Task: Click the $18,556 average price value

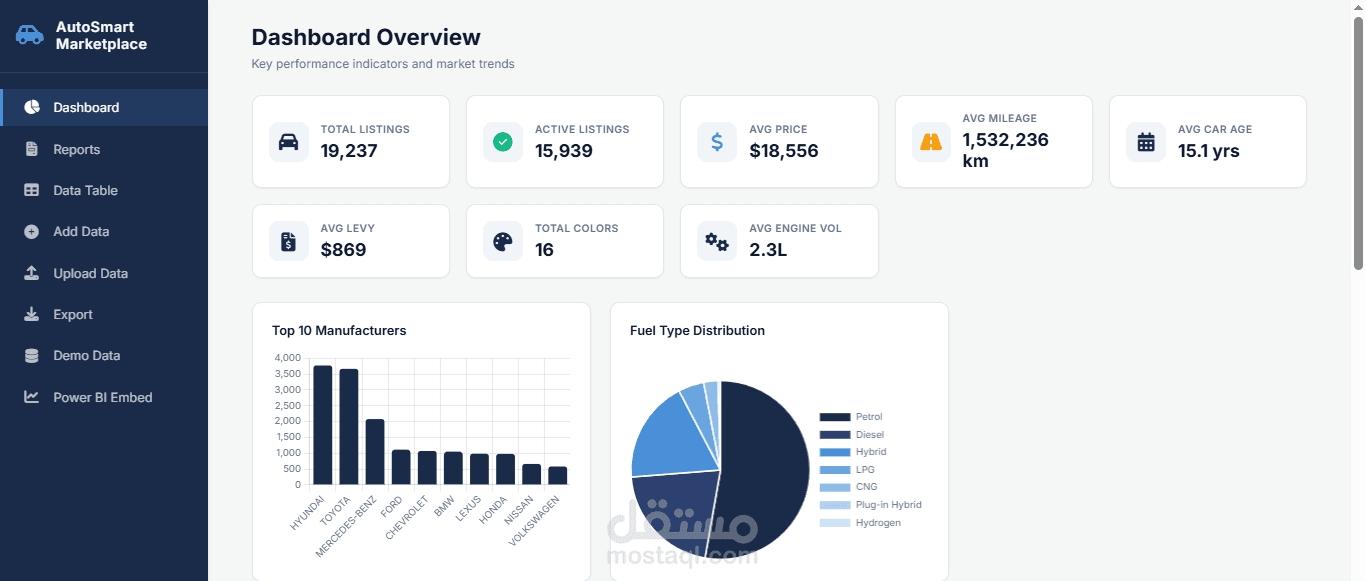Action: click(x=784, y=151)
